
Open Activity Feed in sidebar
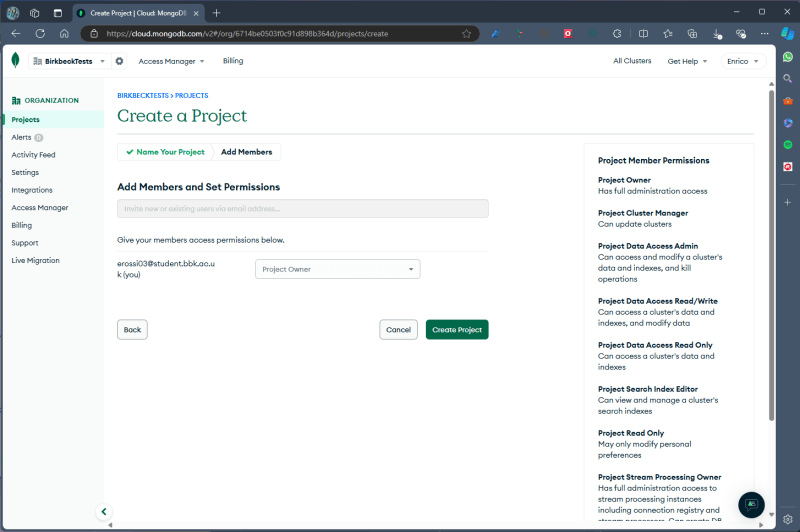33,155
